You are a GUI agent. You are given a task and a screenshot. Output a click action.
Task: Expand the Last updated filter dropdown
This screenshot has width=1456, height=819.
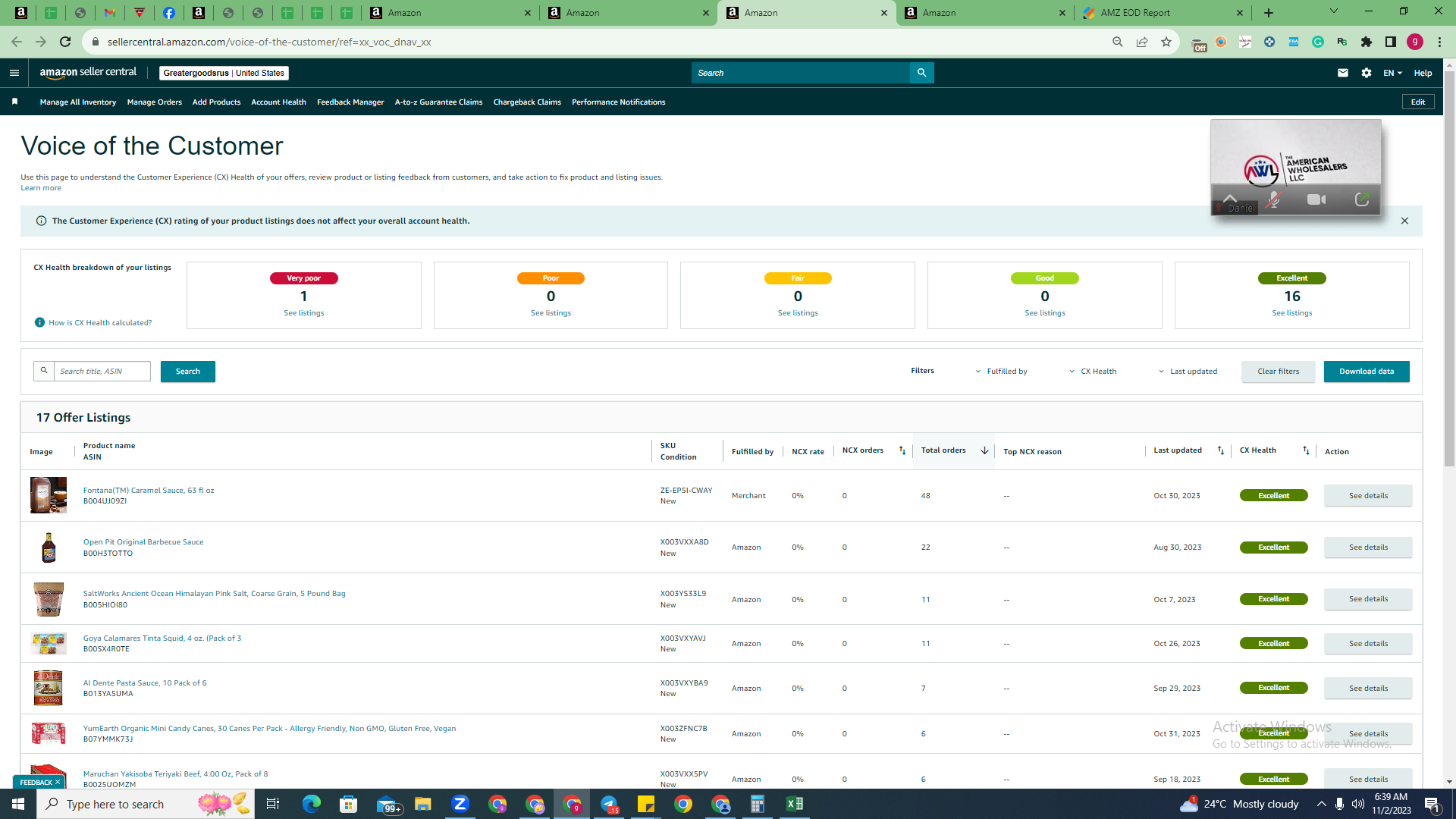tap(1188, 372)
